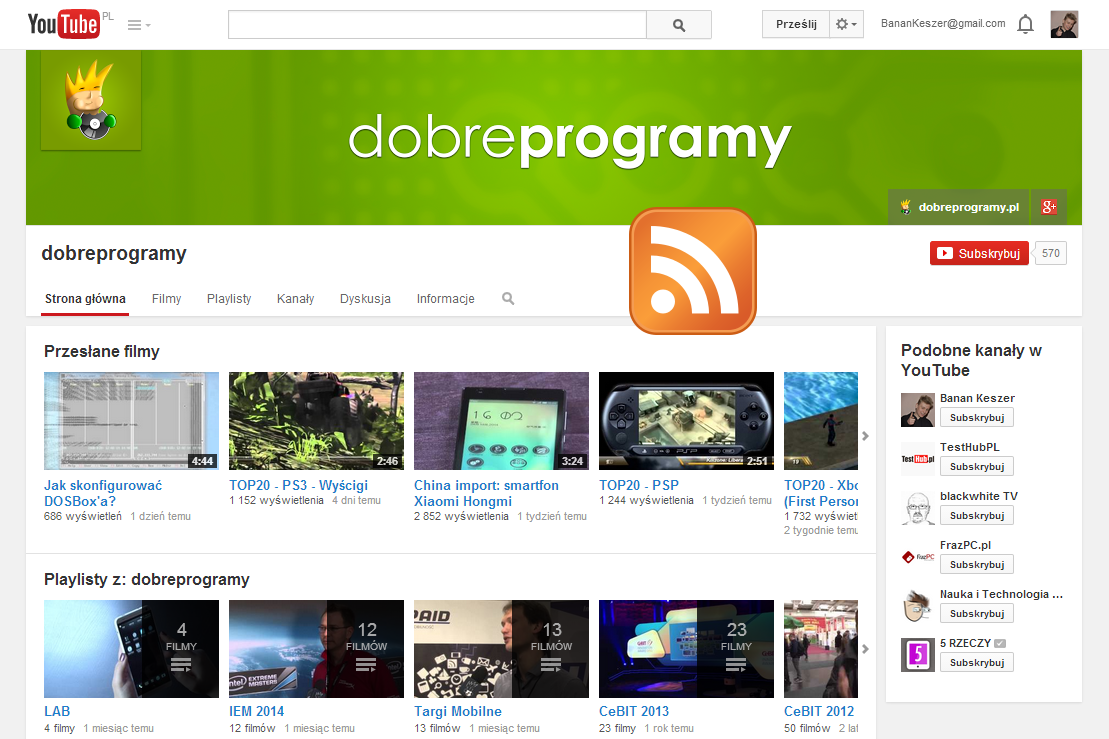The height and width of the screenshot is (739, 1109).
Task: Open the TOP20 - PS3 - Wyścigi thumbnail
Action: tap(316, 421)
